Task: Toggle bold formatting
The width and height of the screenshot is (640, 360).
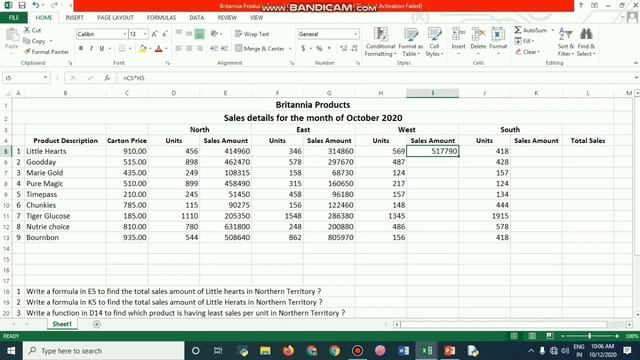Action: 81,49
